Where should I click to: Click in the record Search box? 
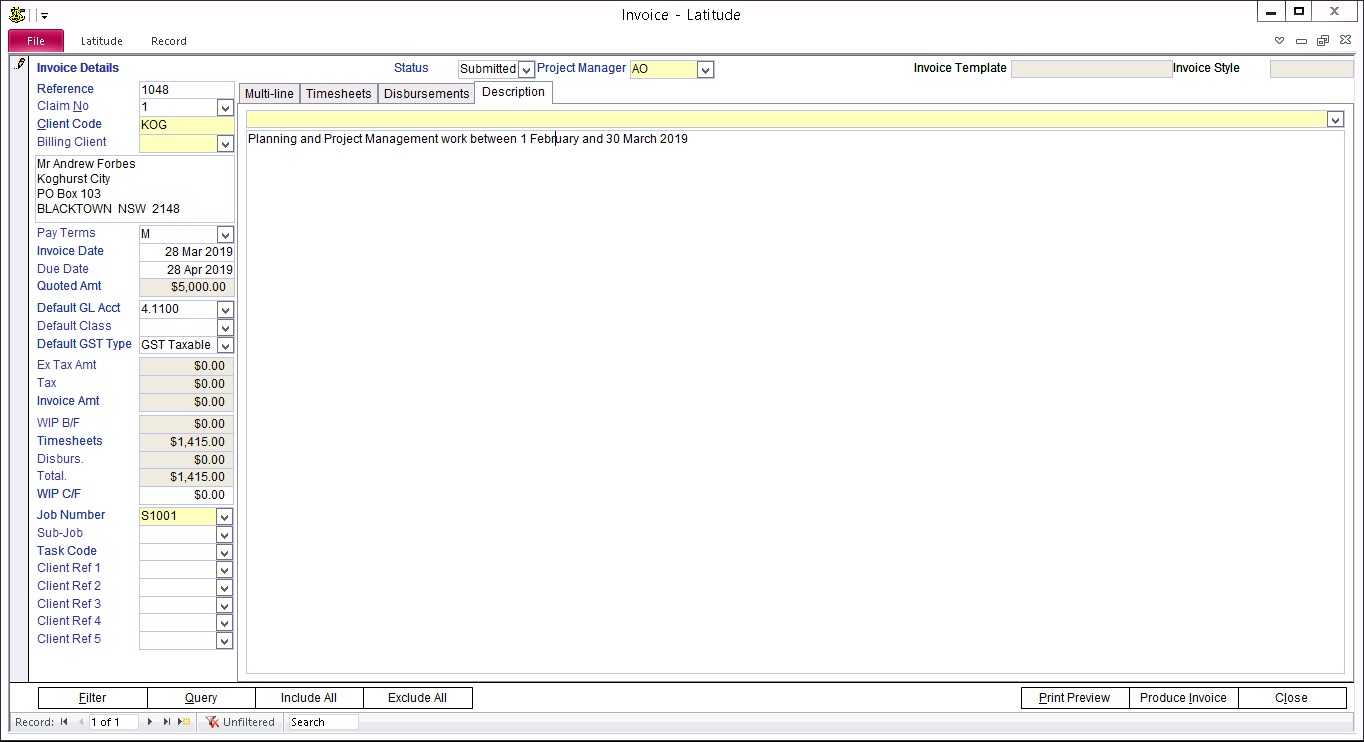tap(322, 722)
